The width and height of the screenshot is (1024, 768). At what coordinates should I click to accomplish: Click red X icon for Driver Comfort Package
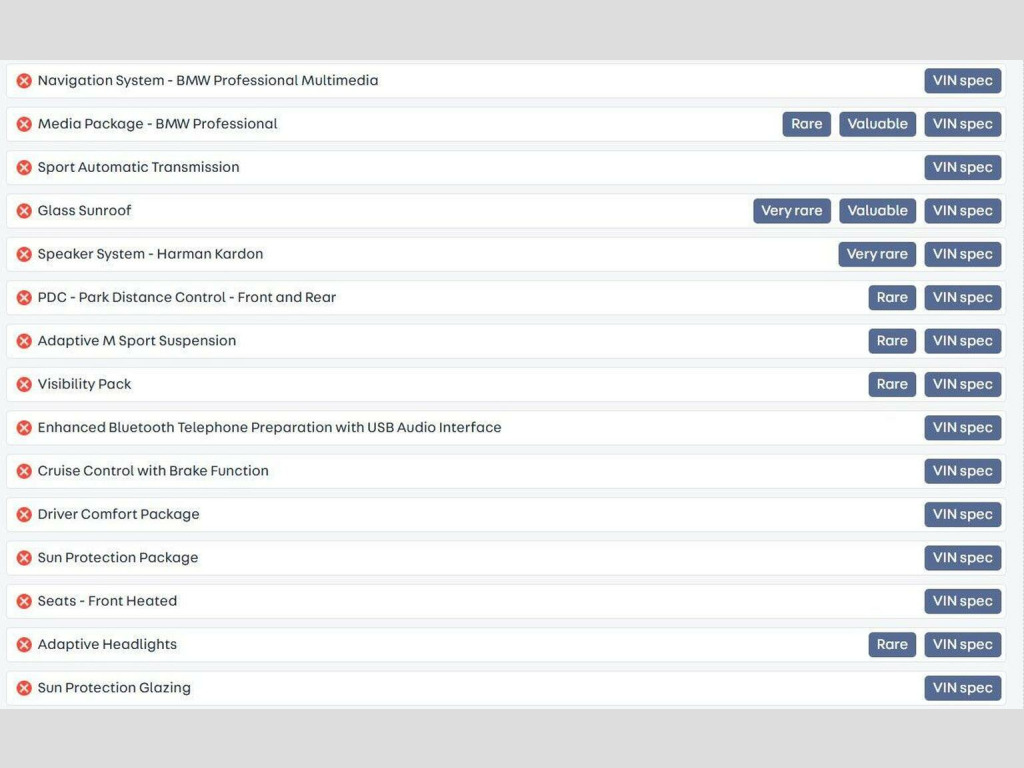pyautogui.click(x=24, y=514)
